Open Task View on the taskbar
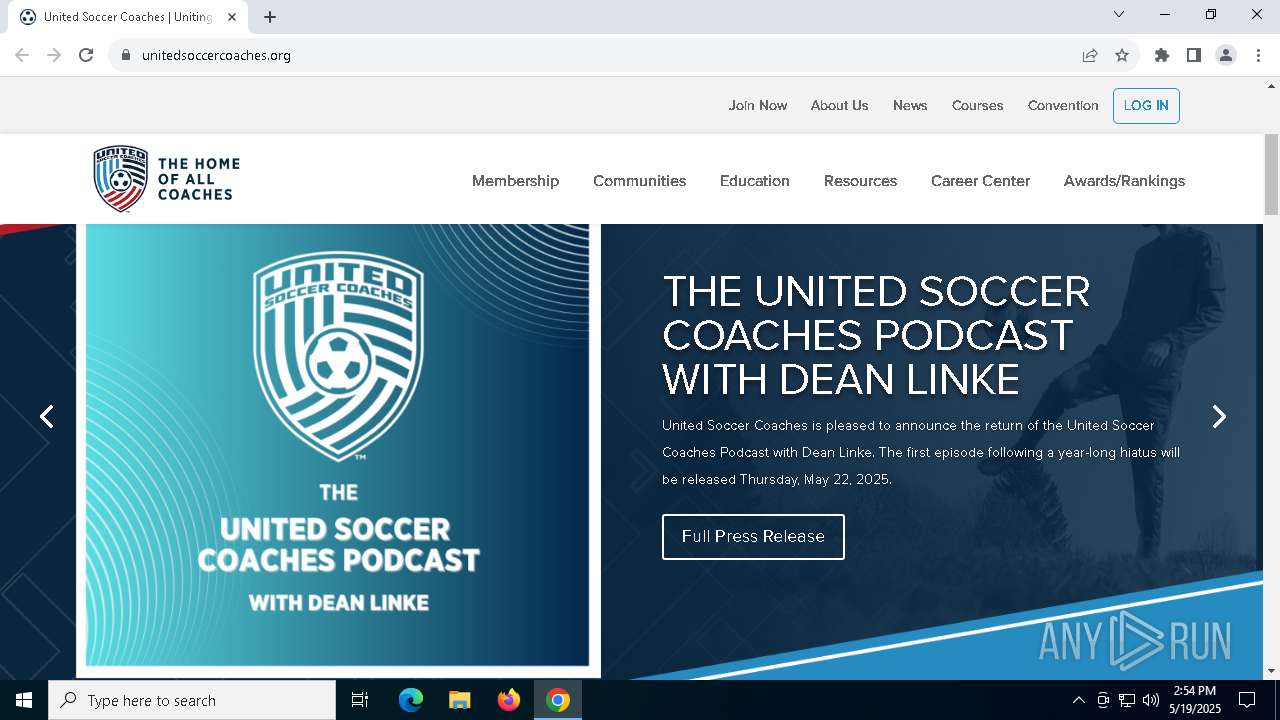The width and height of the screenshot is (1280, 720). [360, 700]
